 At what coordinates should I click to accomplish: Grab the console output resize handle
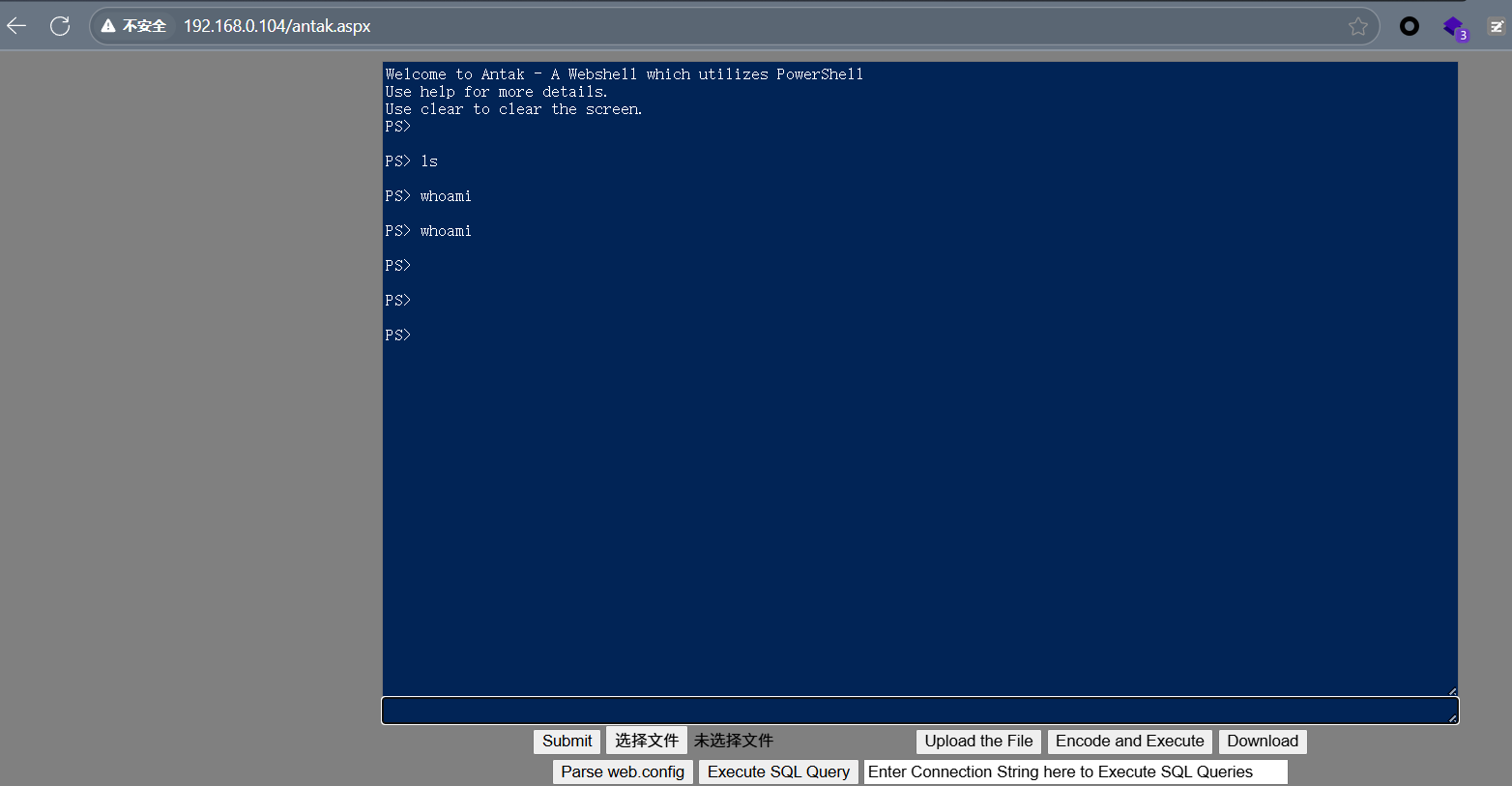[1452, 690]
